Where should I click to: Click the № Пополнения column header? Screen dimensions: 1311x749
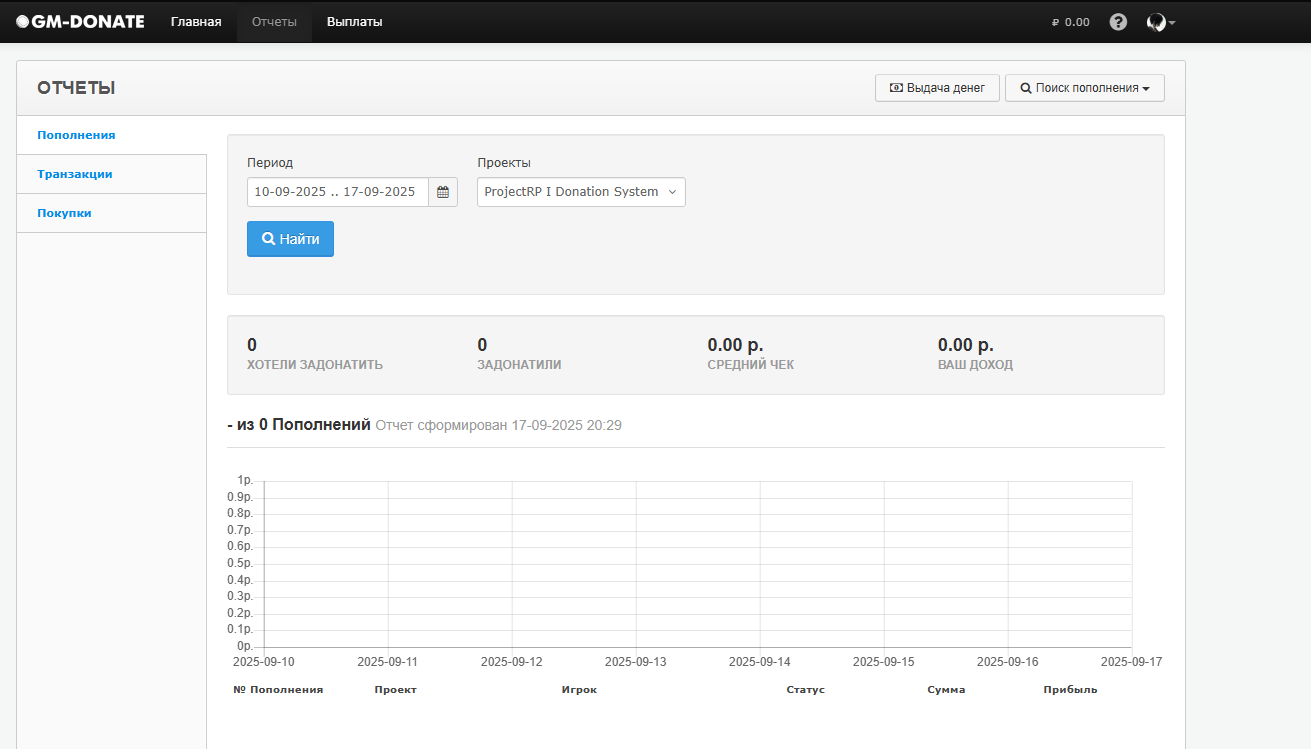point(278,690)
